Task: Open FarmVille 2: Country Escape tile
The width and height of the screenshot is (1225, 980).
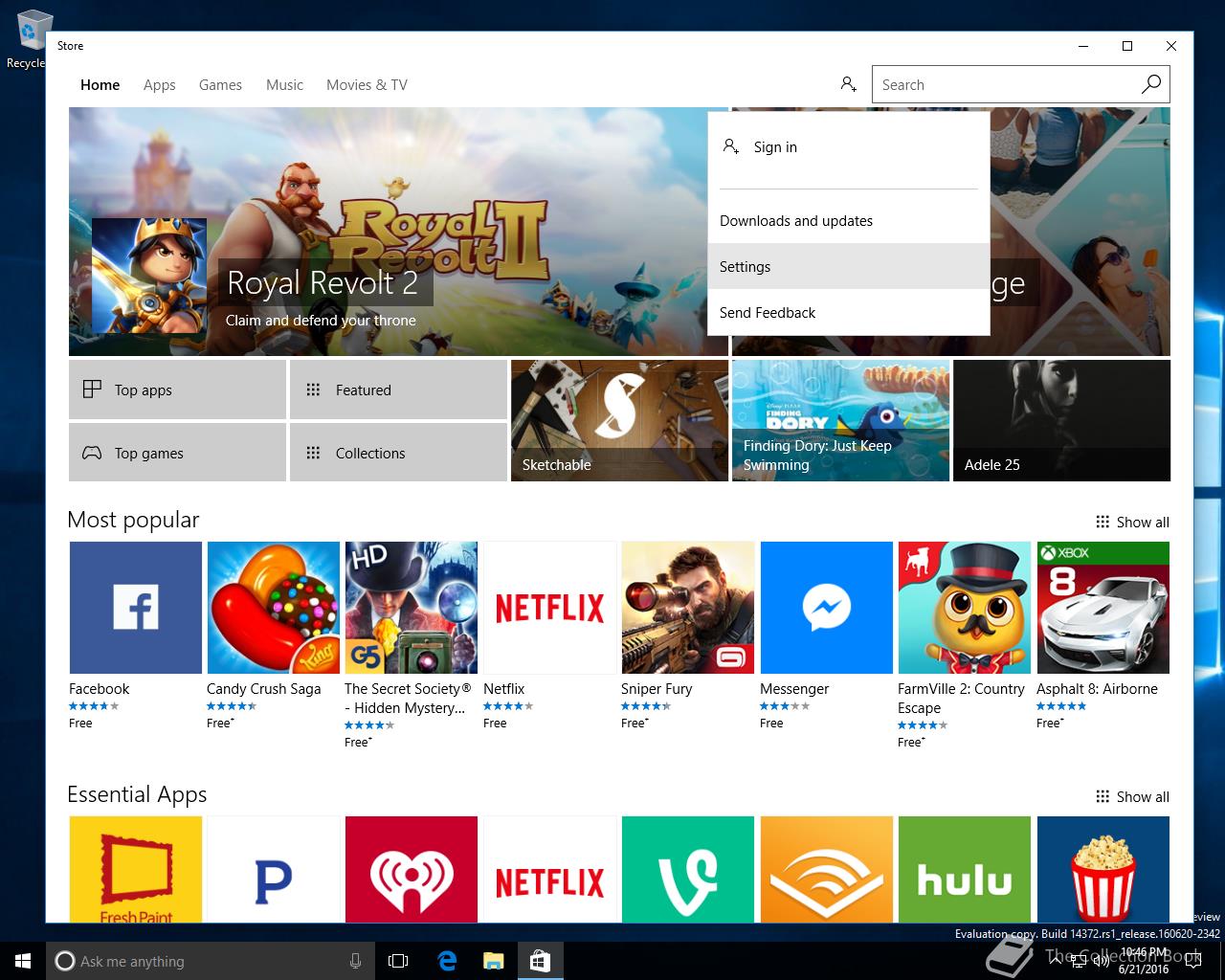Action: pyautogui.click(x=965, y=608)
